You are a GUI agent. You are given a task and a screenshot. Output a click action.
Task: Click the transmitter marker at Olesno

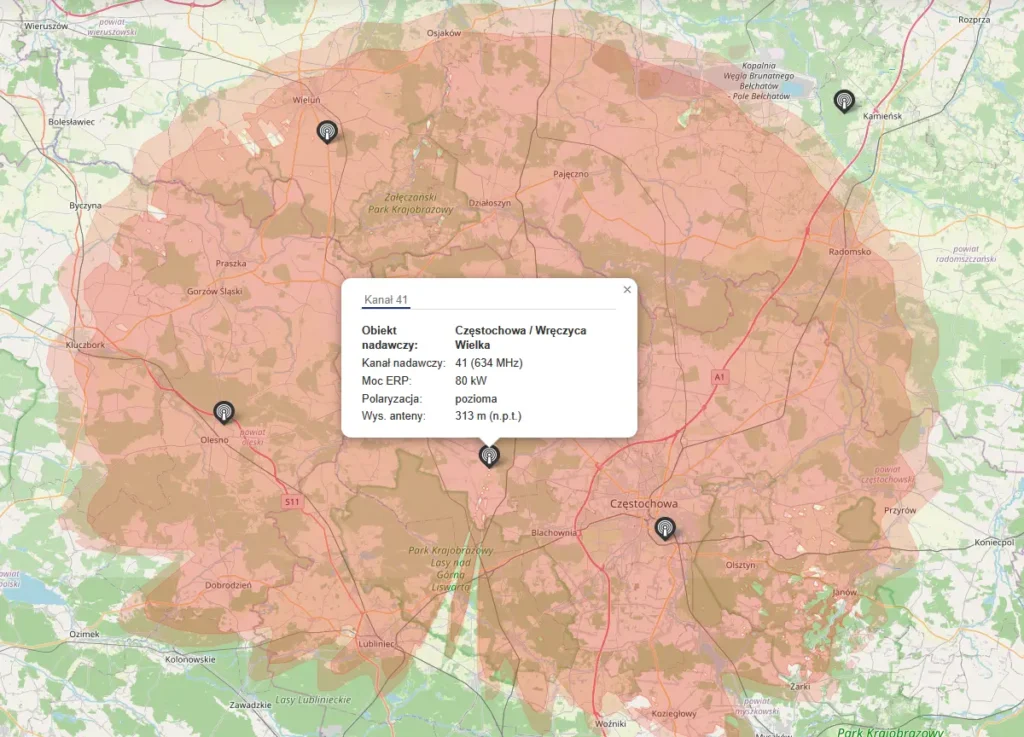pos(224,411)
